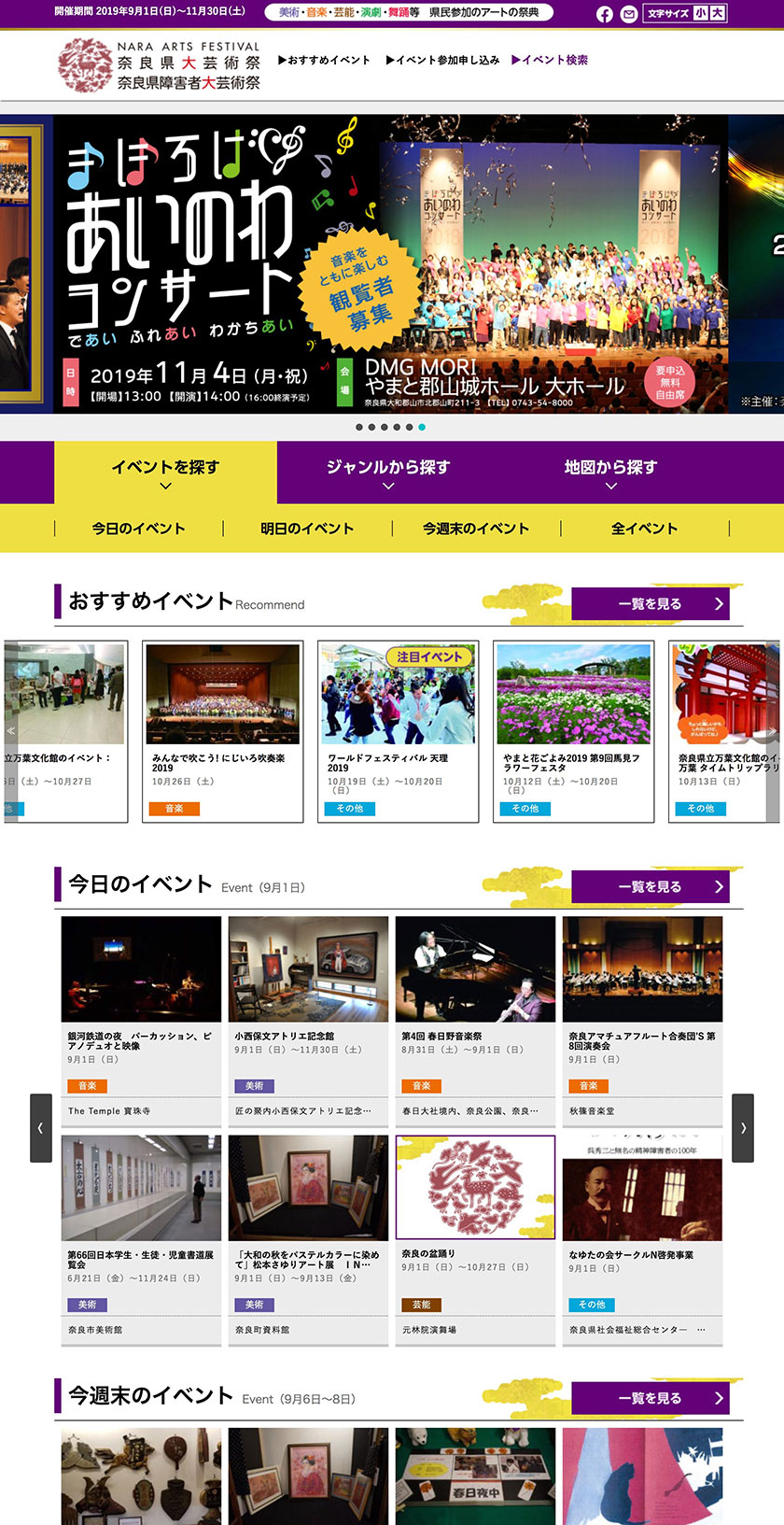
Task: Click the 芸能 tag on 奈良の盆踊り
Action: [x=422, y=1305]
